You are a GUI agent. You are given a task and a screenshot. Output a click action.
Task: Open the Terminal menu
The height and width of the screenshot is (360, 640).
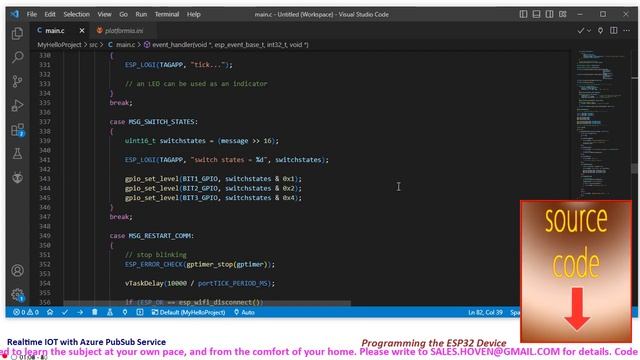[x=167, y=14]
